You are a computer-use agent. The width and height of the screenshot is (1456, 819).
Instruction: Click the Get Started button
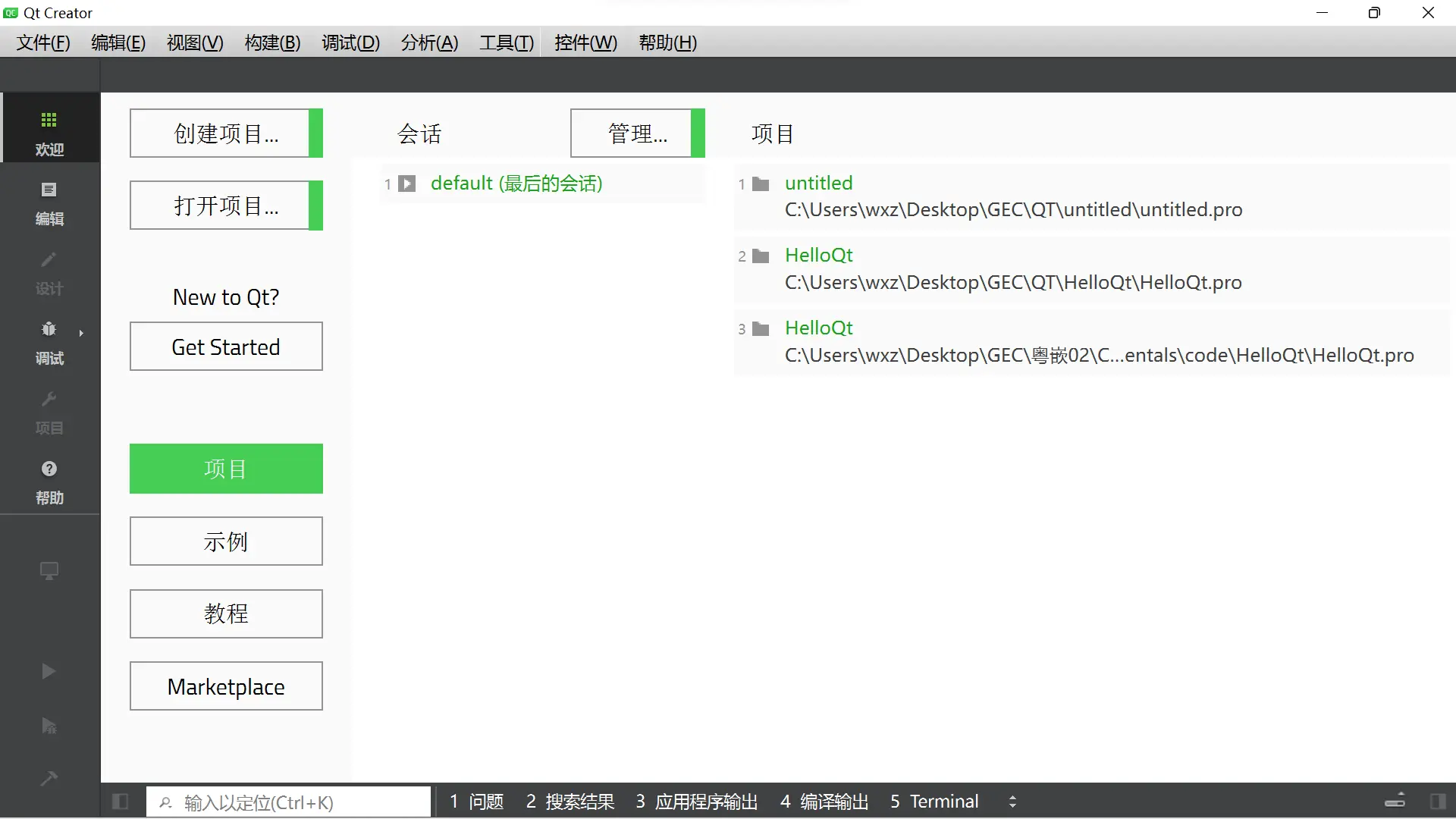point(226,347)
